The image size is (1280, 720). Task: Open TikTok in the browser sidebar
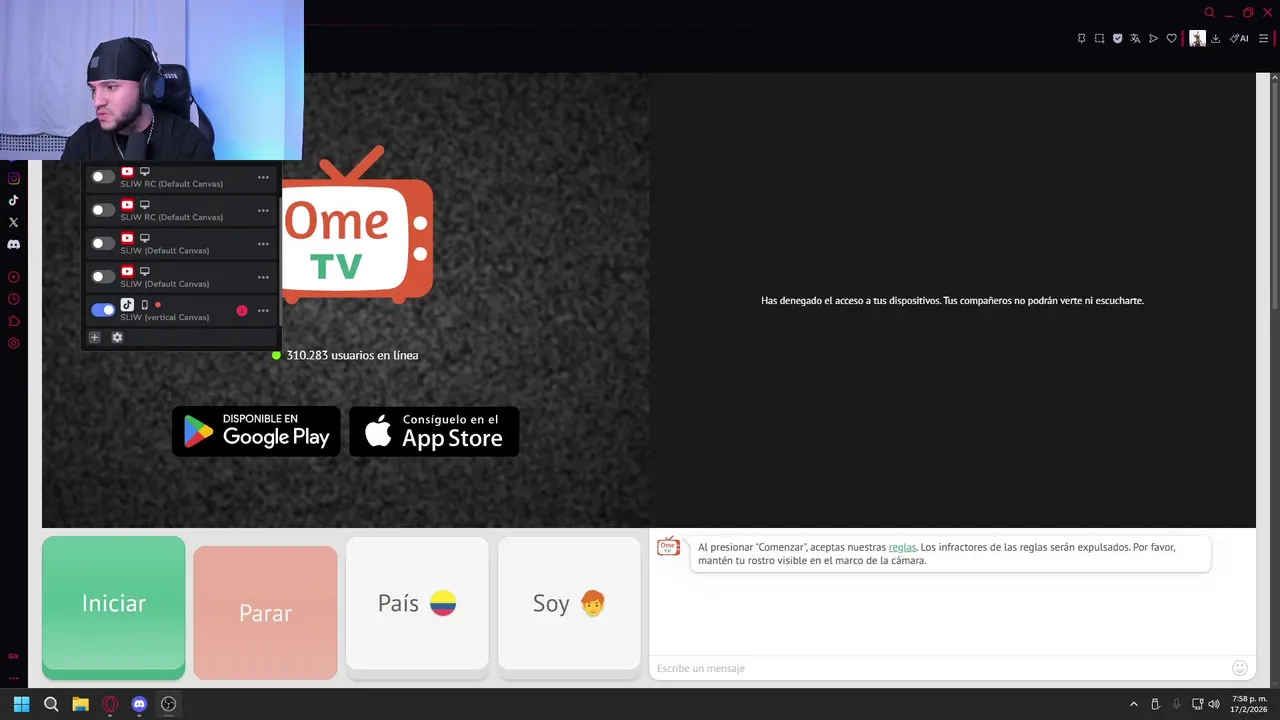pyautogui.click(x=13, y=200)
